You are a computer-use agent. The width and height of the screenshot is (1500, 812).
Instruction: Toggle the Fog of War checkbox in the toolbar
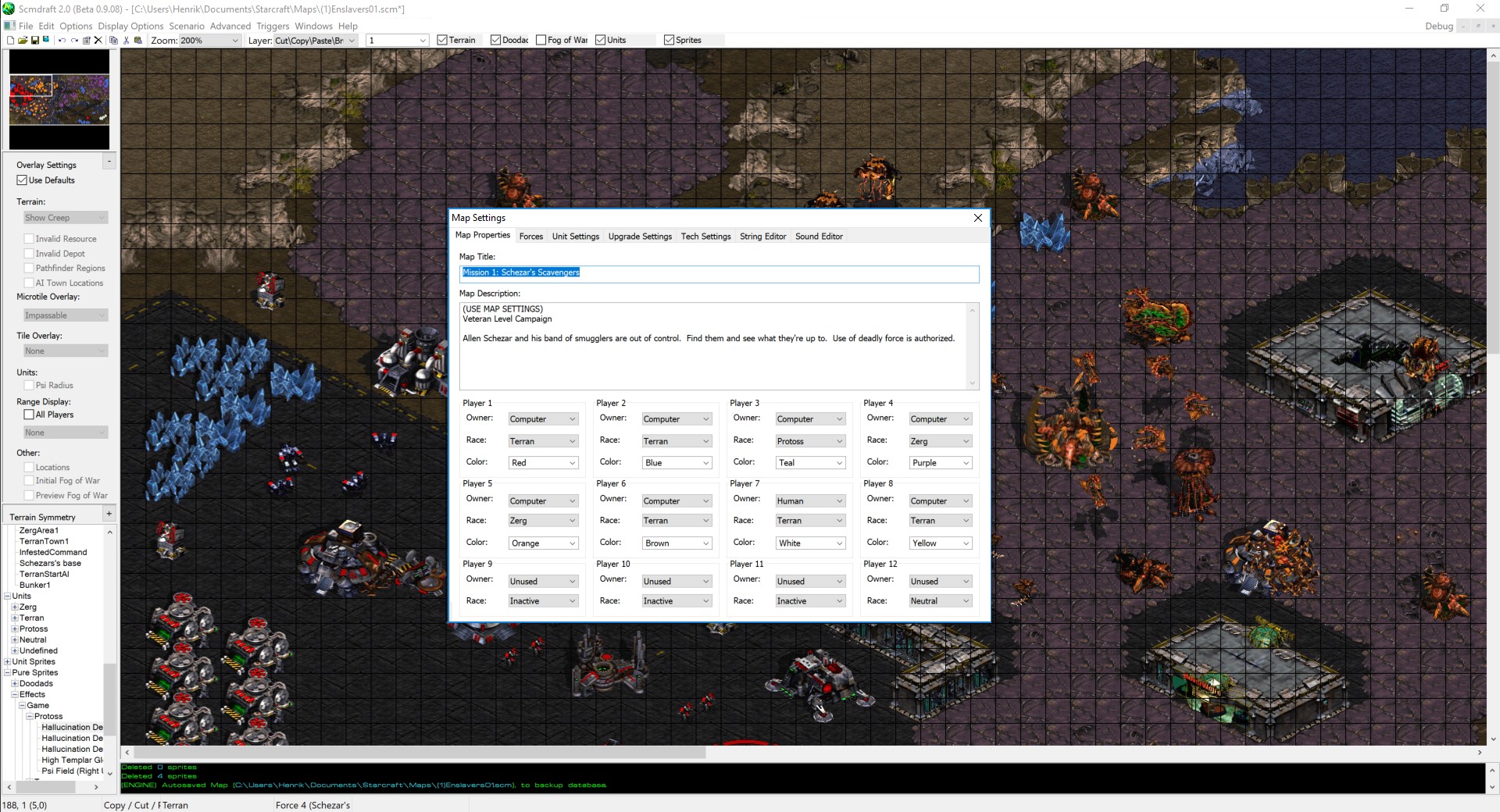(x=541, y=41)
